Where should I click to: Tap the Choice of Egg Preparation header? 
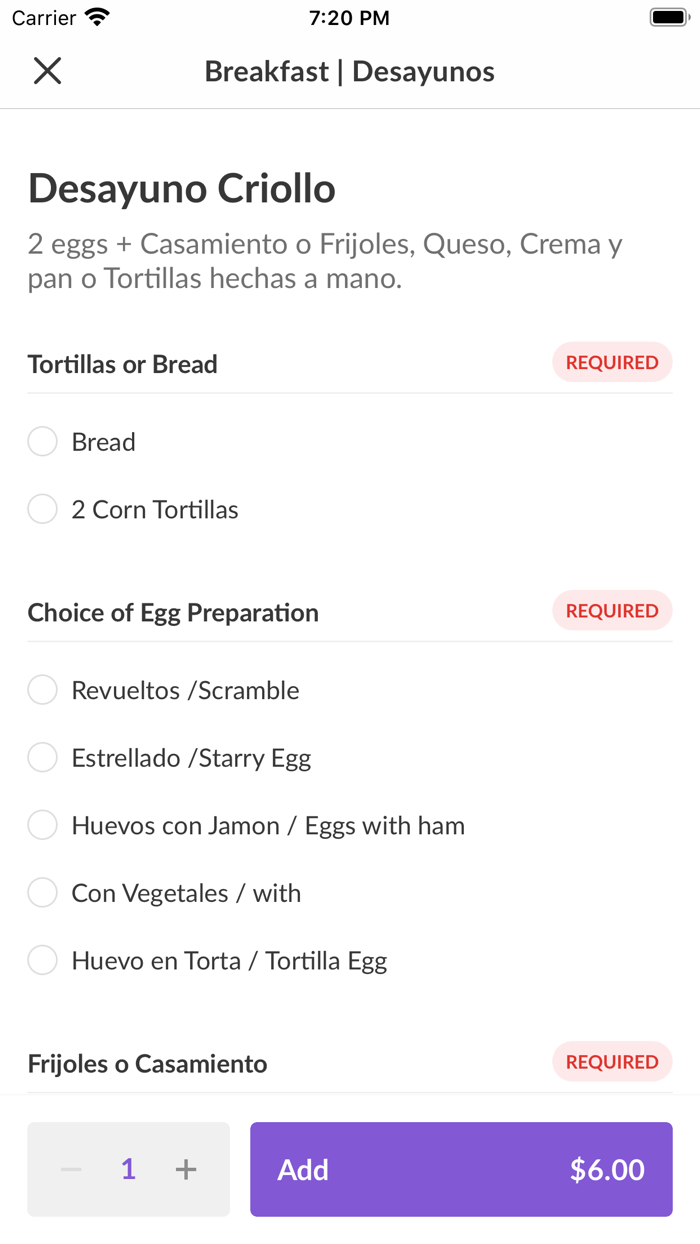point(173,613)
